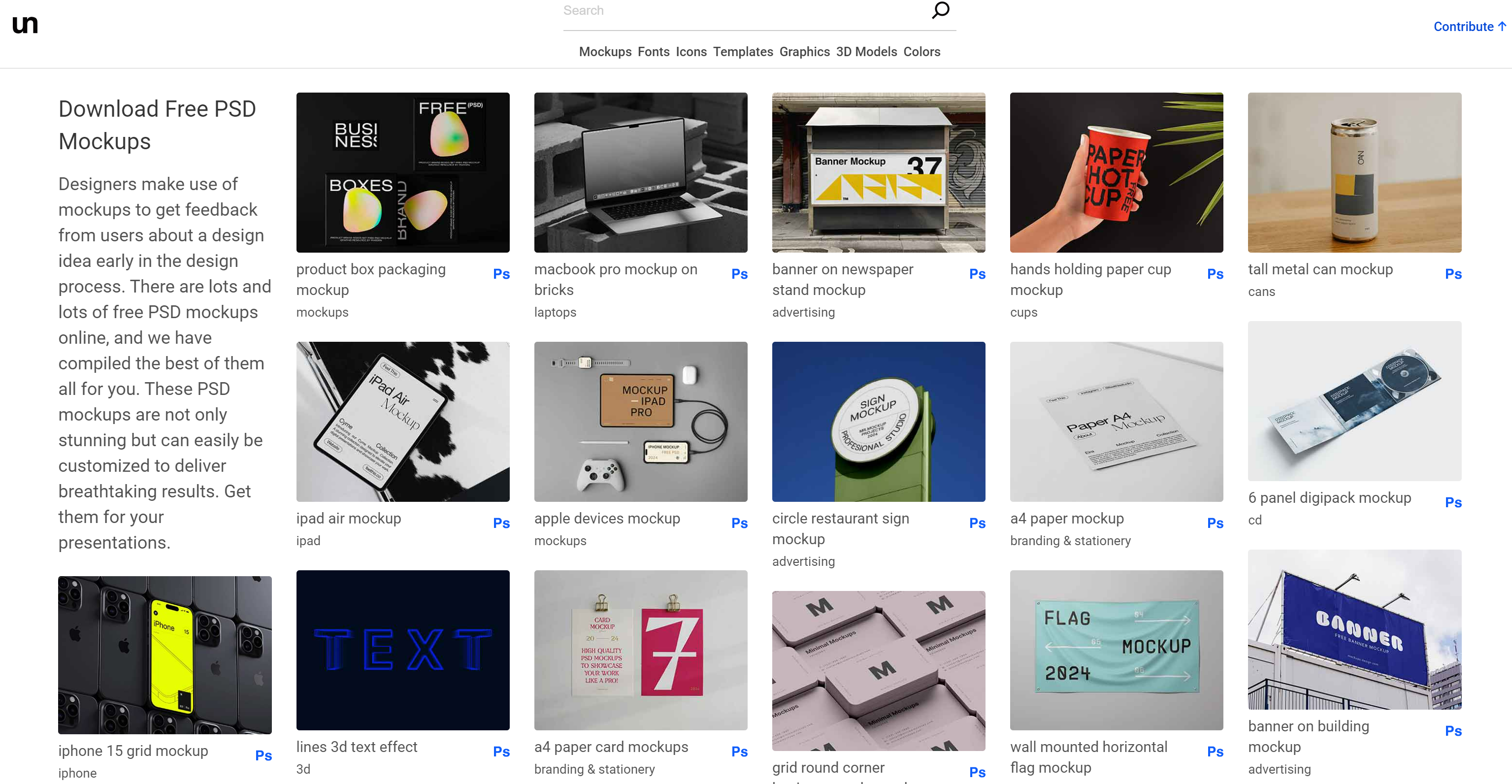Go to the Colors section
1512x784 pixels.
point(921,52)
